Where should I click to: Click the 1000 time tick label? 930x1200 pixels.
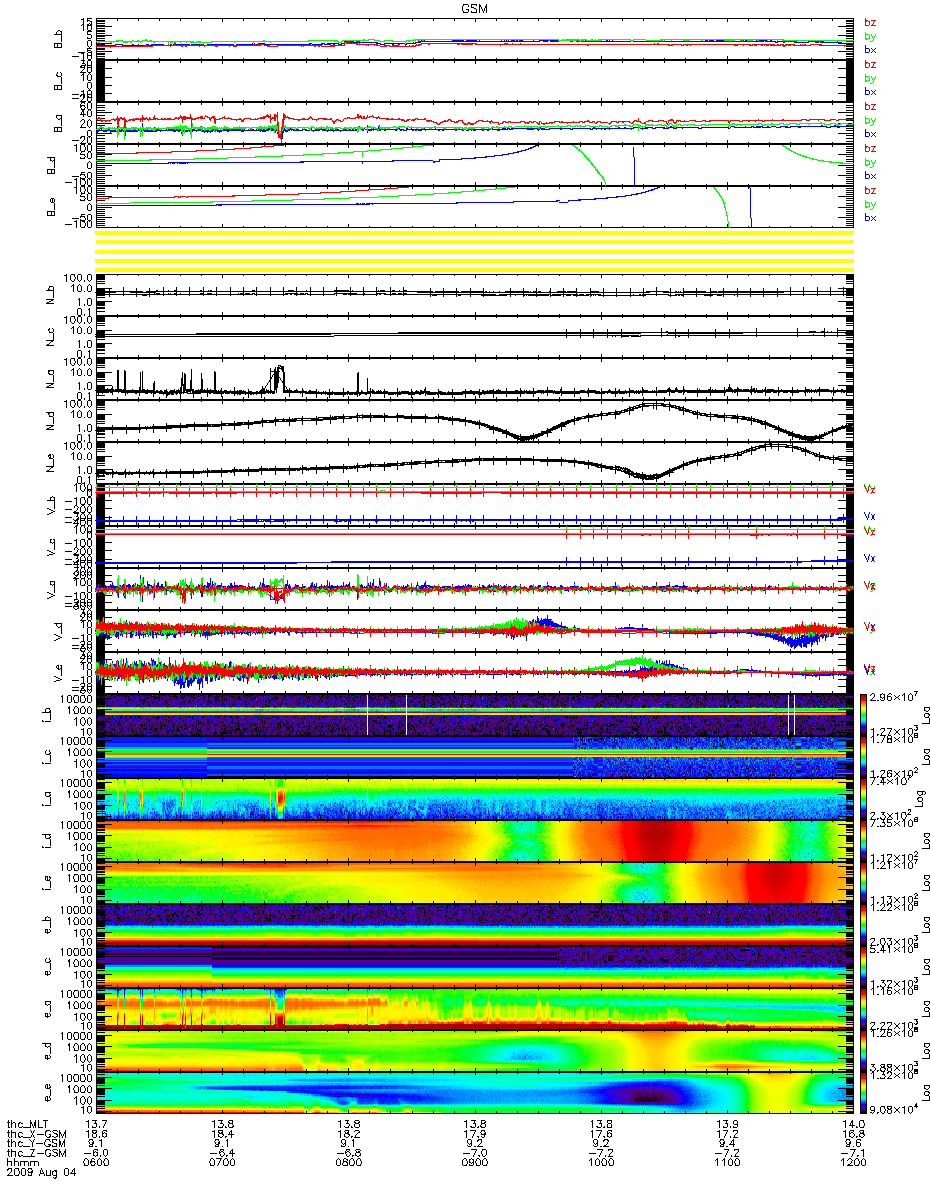coord(600,1164)
